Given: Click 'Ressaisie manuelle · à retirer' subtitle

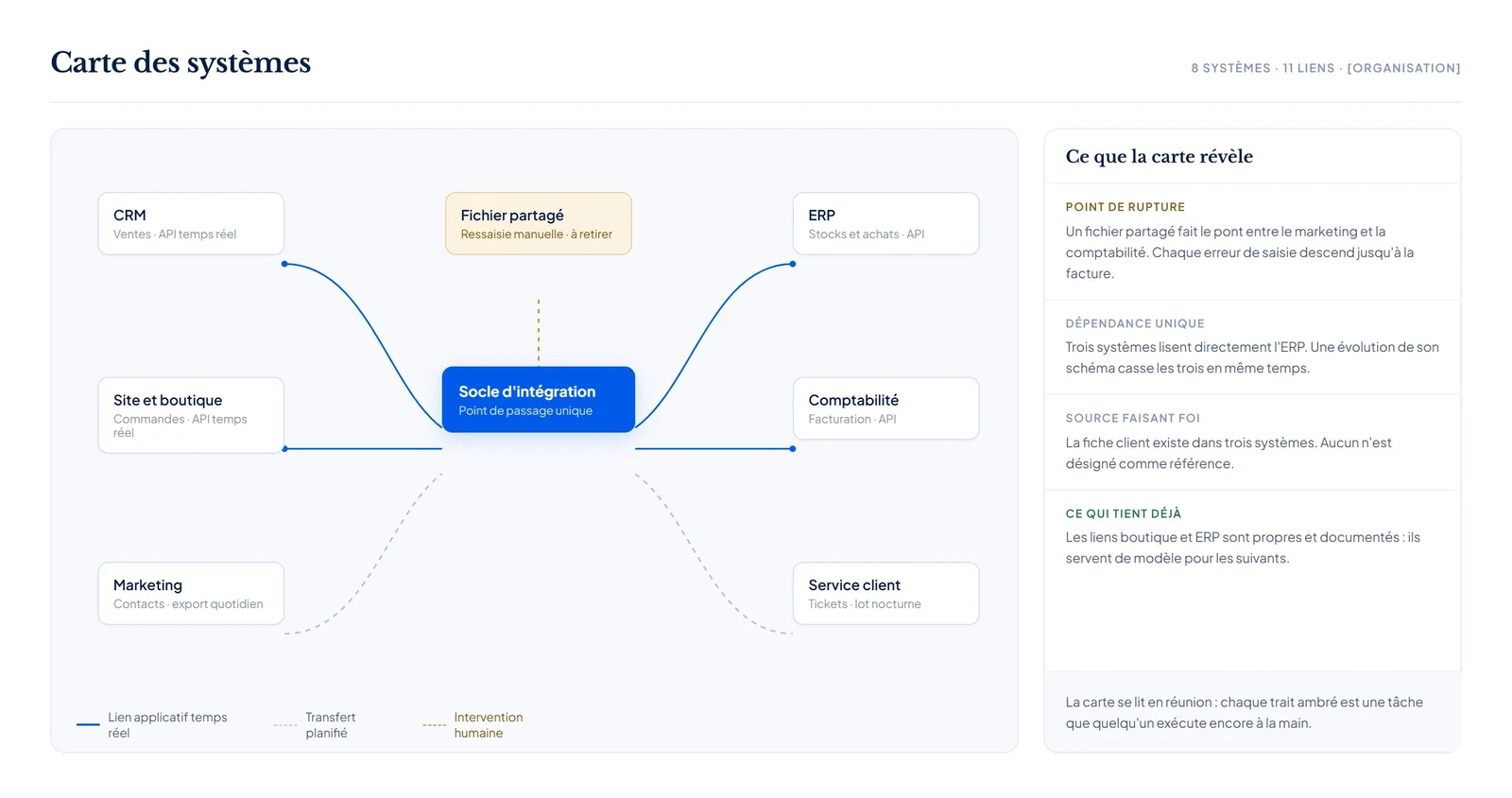Looking at the screenshot, I should (537, 234).
